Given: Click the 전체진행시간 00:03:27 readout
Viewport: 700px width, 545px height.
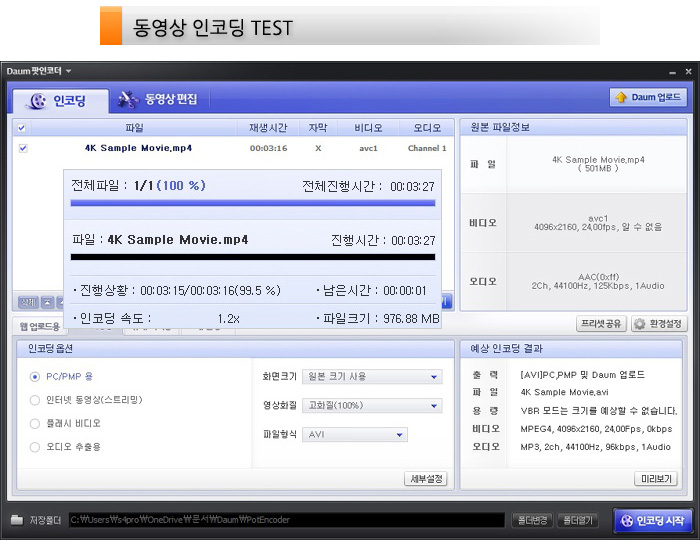Looking at the screenshot, I should 368,186.
